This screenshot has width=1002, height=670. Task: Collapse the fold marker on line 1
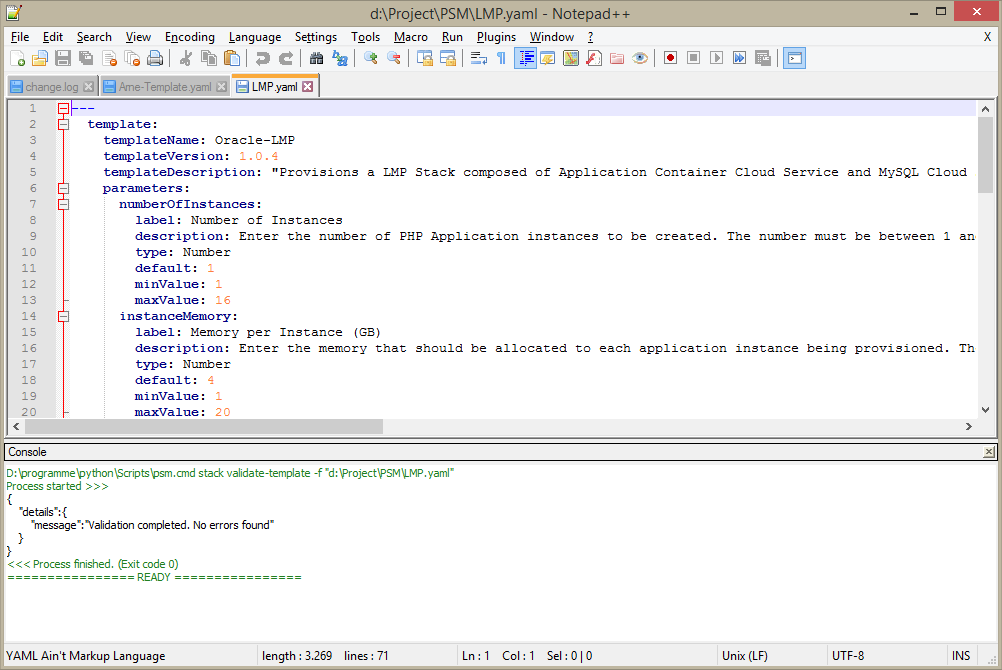click(63, 109)
